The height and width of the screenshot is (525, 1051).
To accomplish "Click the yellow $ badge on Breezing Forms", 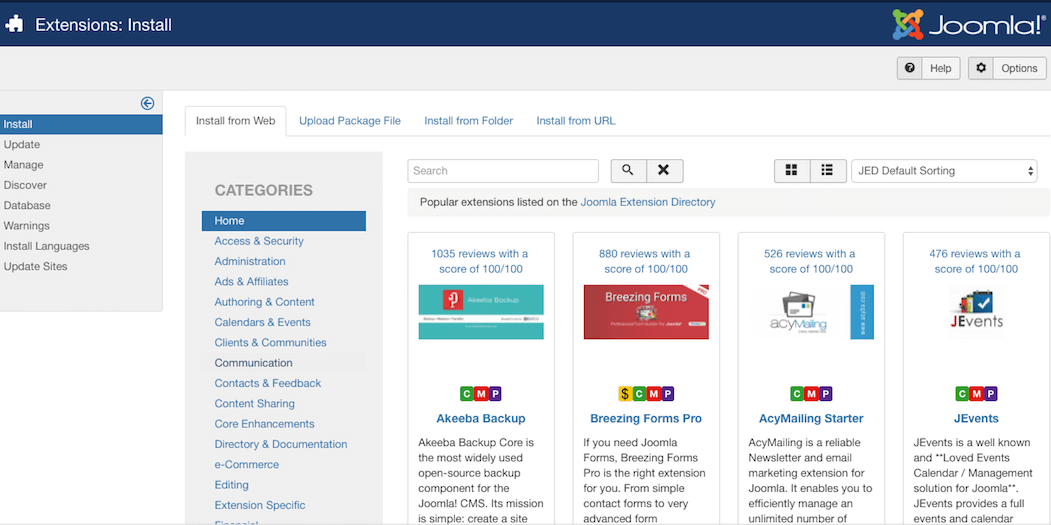I will pyautogui.click(x=625, y=394).
